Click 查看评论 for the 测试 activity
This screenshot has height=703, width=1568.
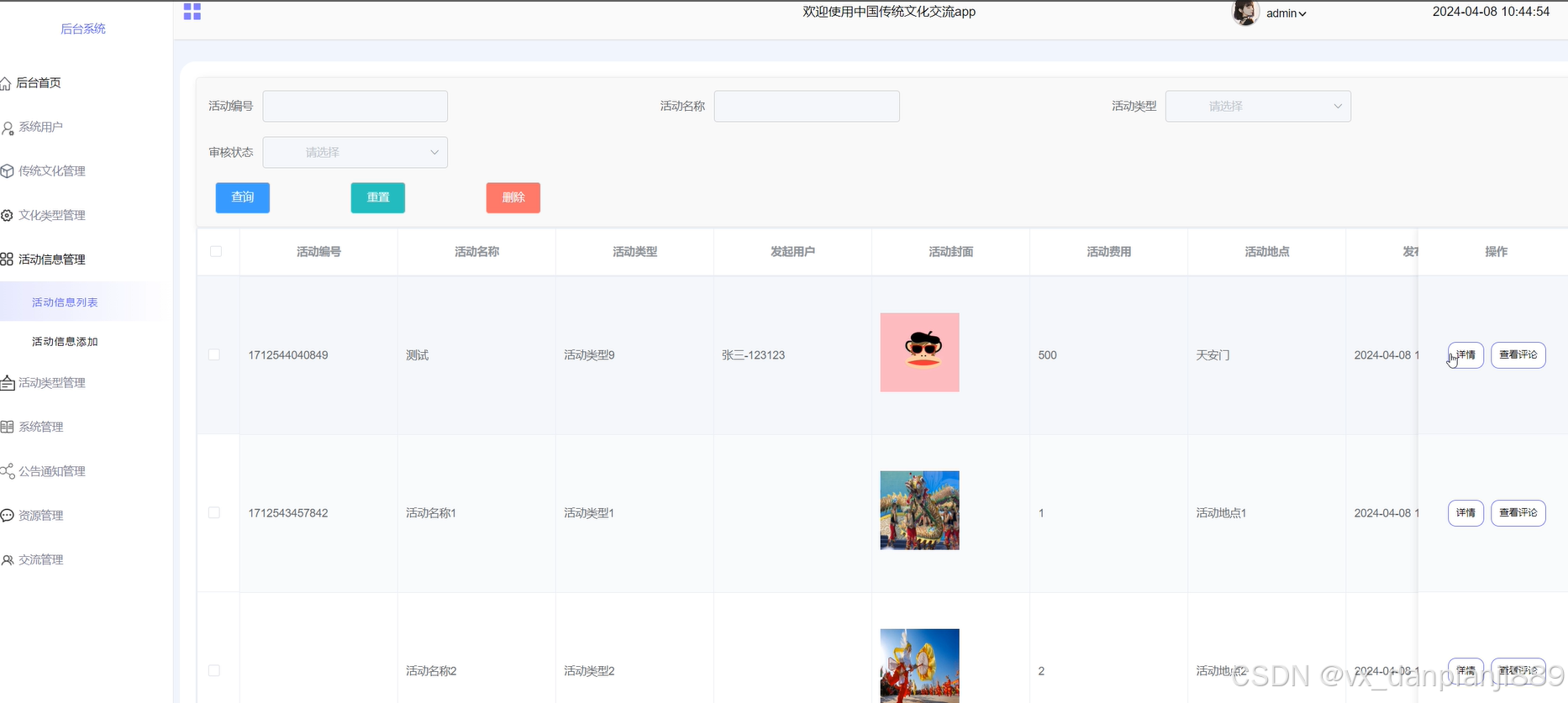[1518, 354]
